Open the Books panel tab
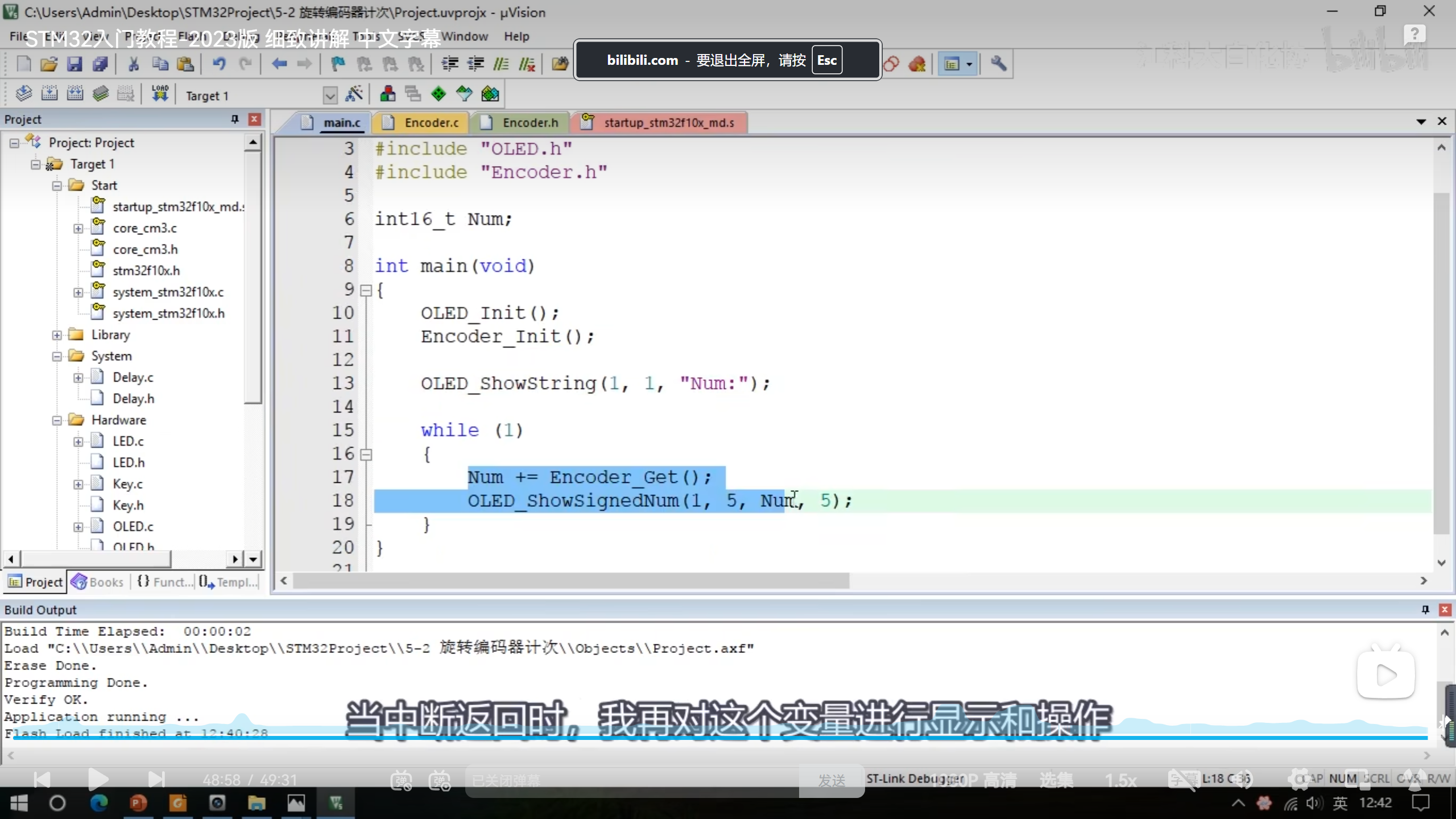The width and height of the screenshot is (1456, 819). click(x=98, y=582)
